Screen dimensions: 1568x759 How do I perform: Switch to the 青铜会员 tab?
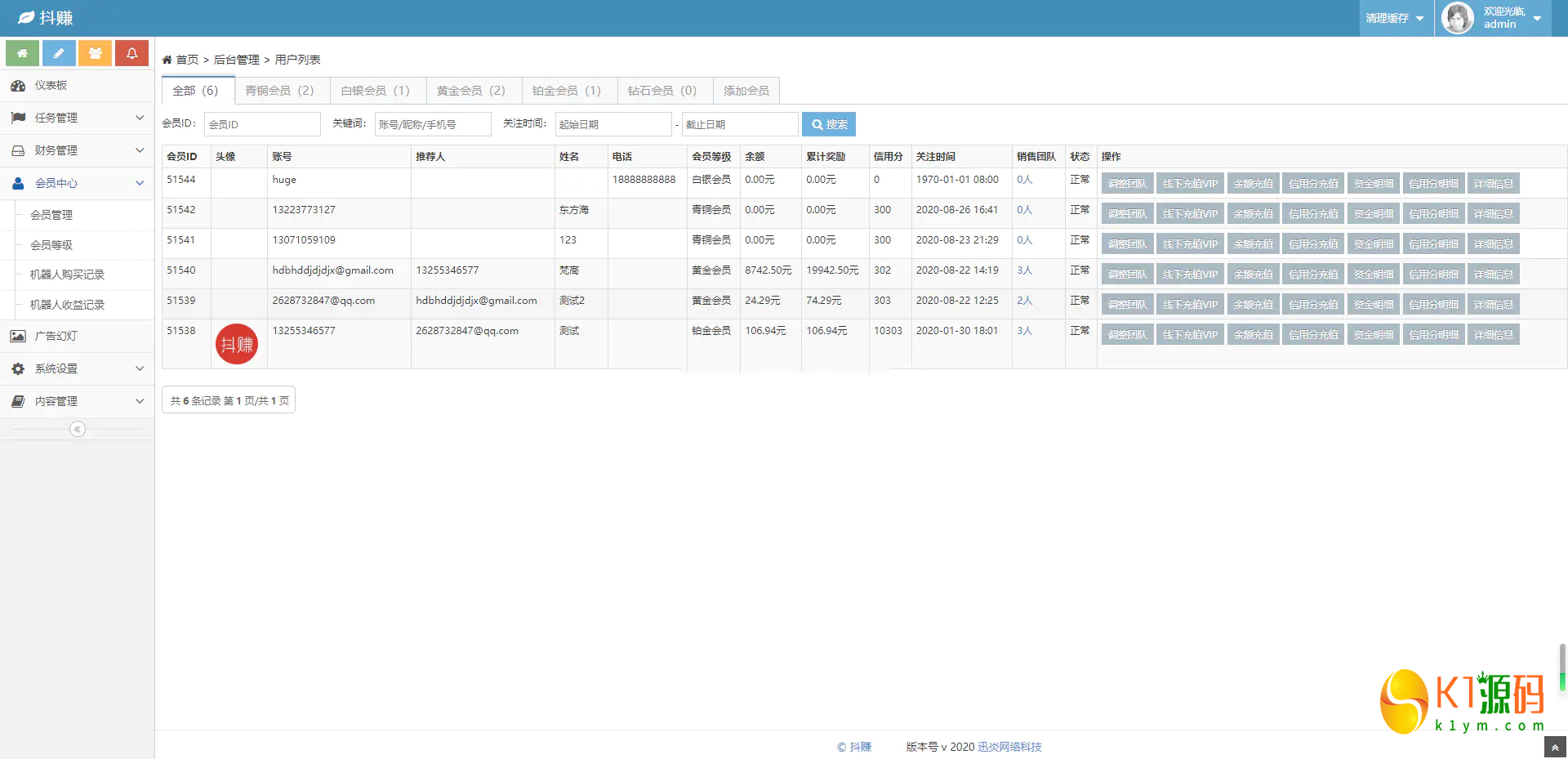click(280, 91)
